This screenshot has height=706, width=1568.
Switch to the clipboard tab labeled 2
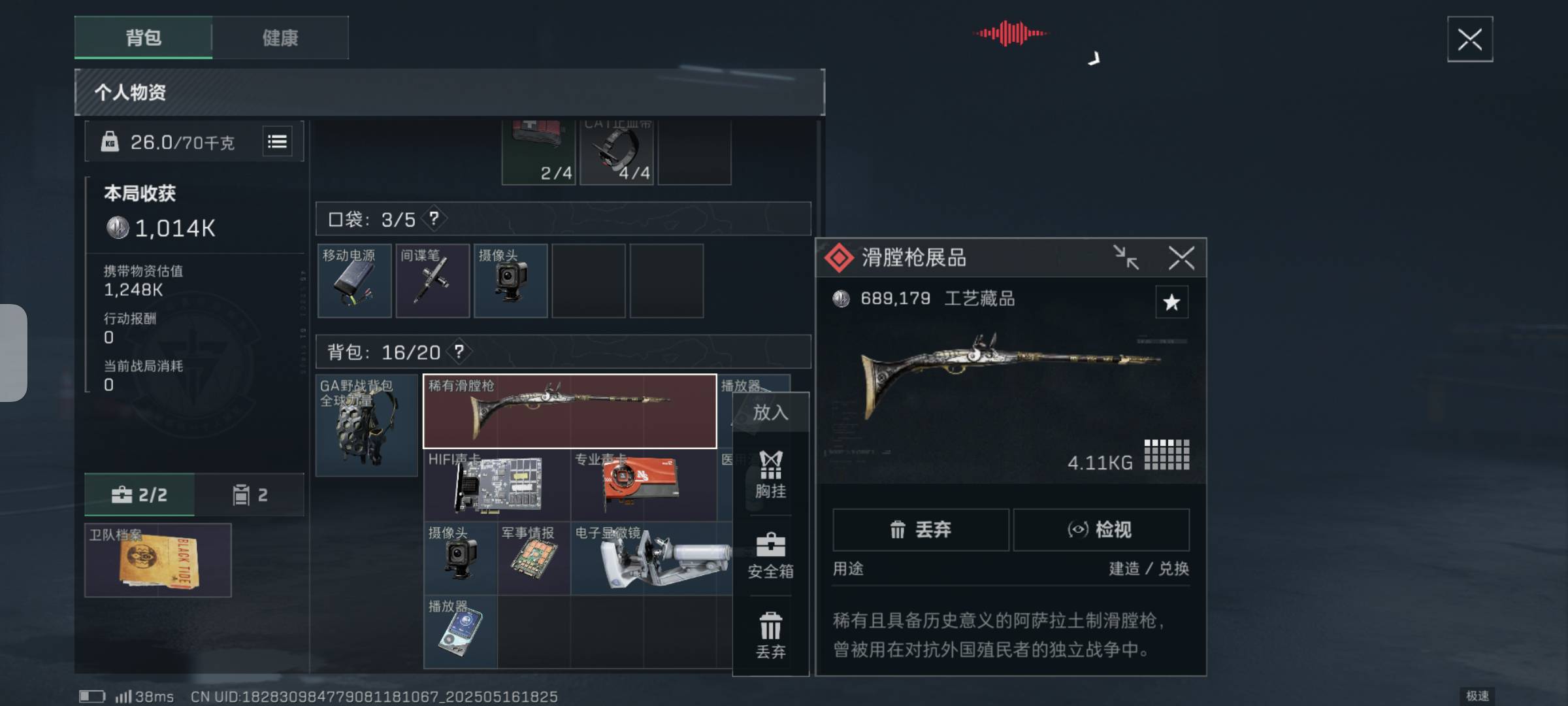pos(250,495)
